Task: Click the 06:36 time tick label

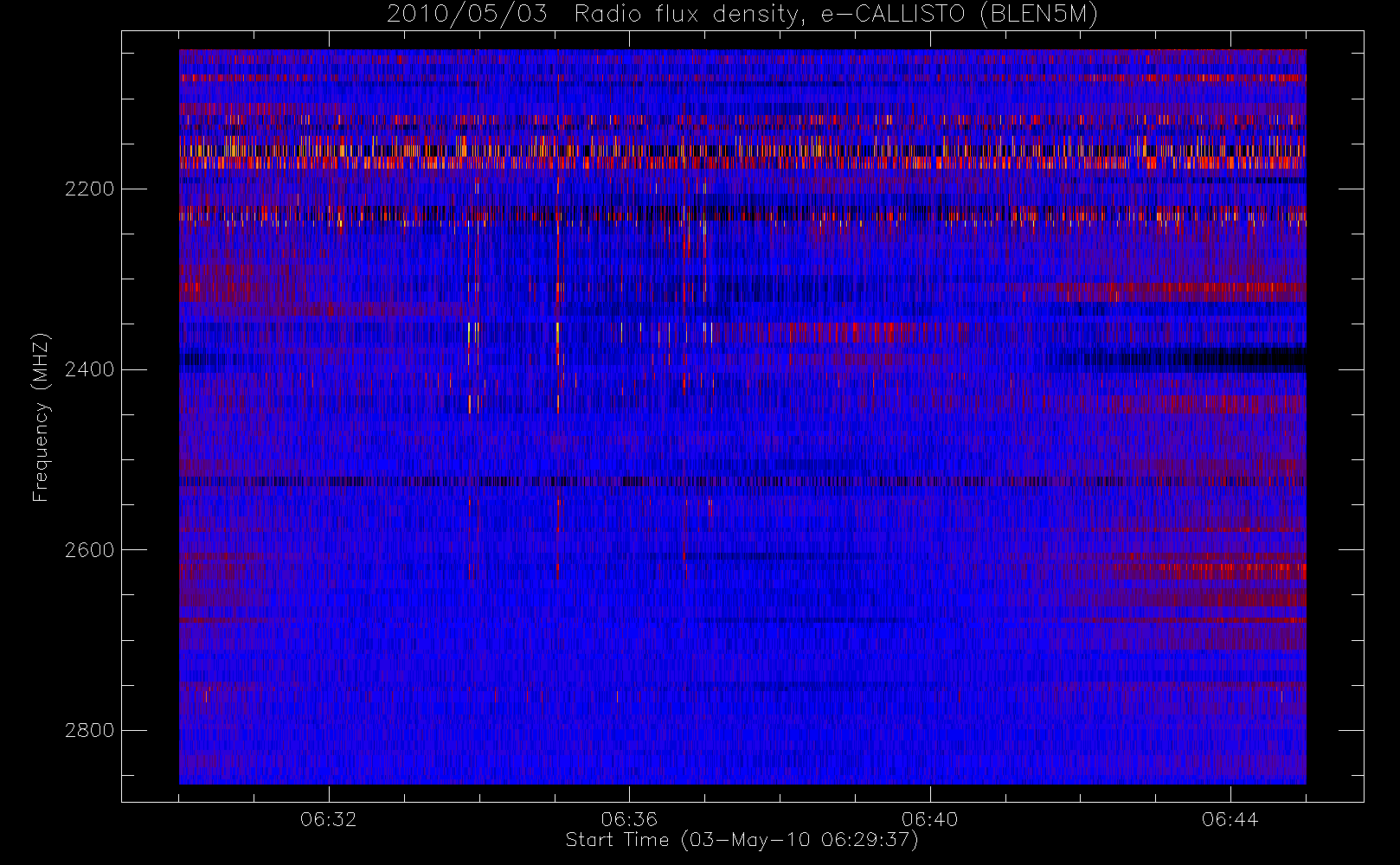Action: tap(629, 818)
